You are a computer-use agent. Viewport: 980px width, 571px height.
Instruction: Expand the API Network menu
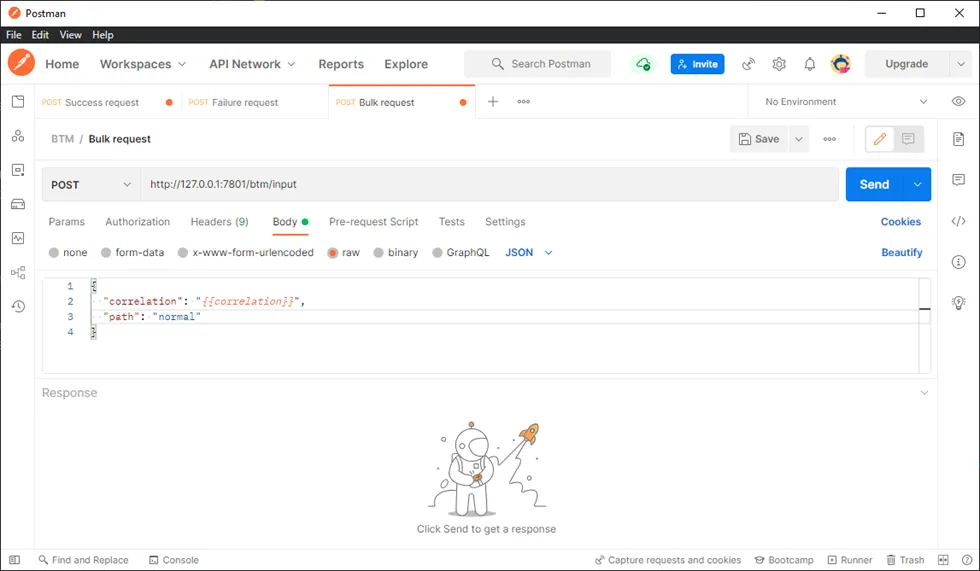[x=252, y=64]
